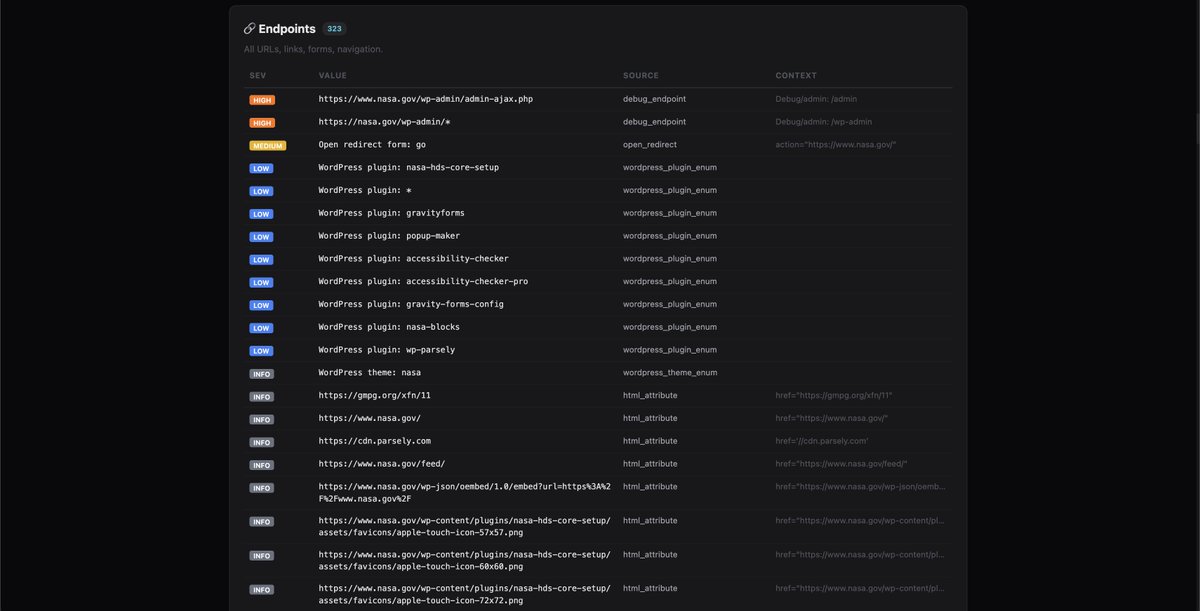Select the apple-touch-icon-72x72.png URL
This screenshot has width=1200, height=611.
click(465, 595)
